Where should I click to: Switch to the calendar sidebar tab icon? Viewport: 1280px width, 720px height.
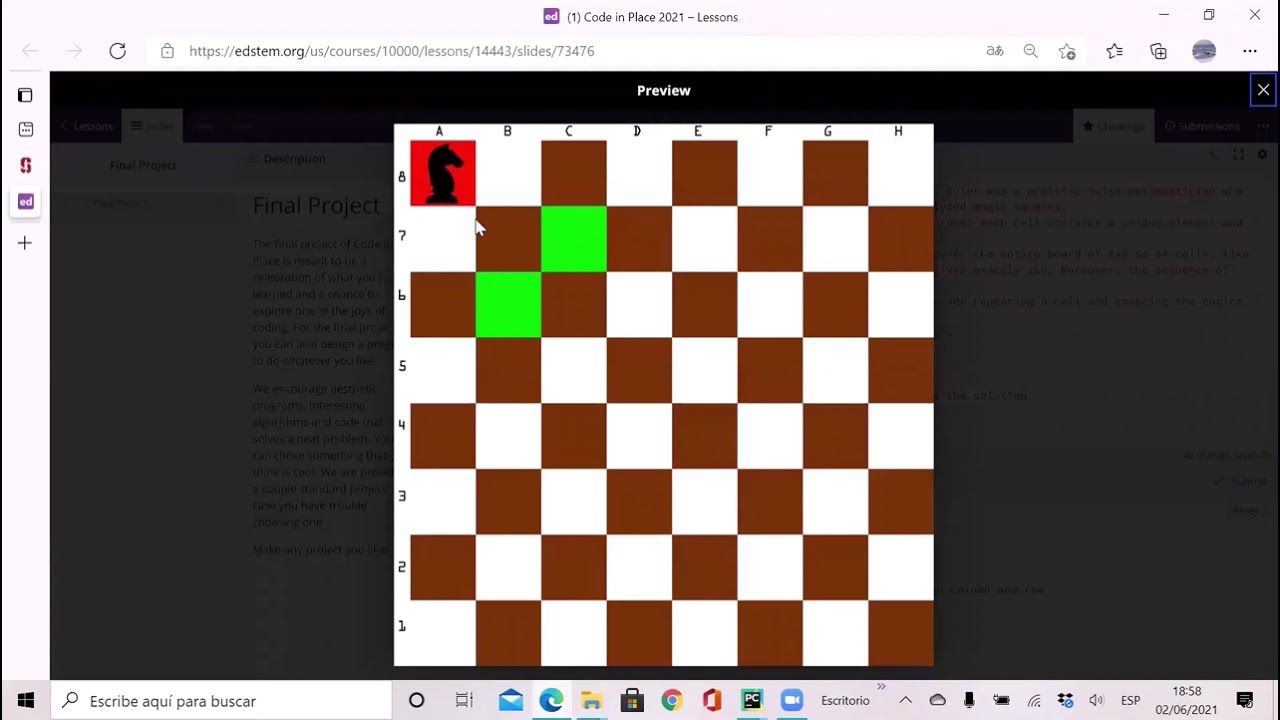tap(25, 129)
